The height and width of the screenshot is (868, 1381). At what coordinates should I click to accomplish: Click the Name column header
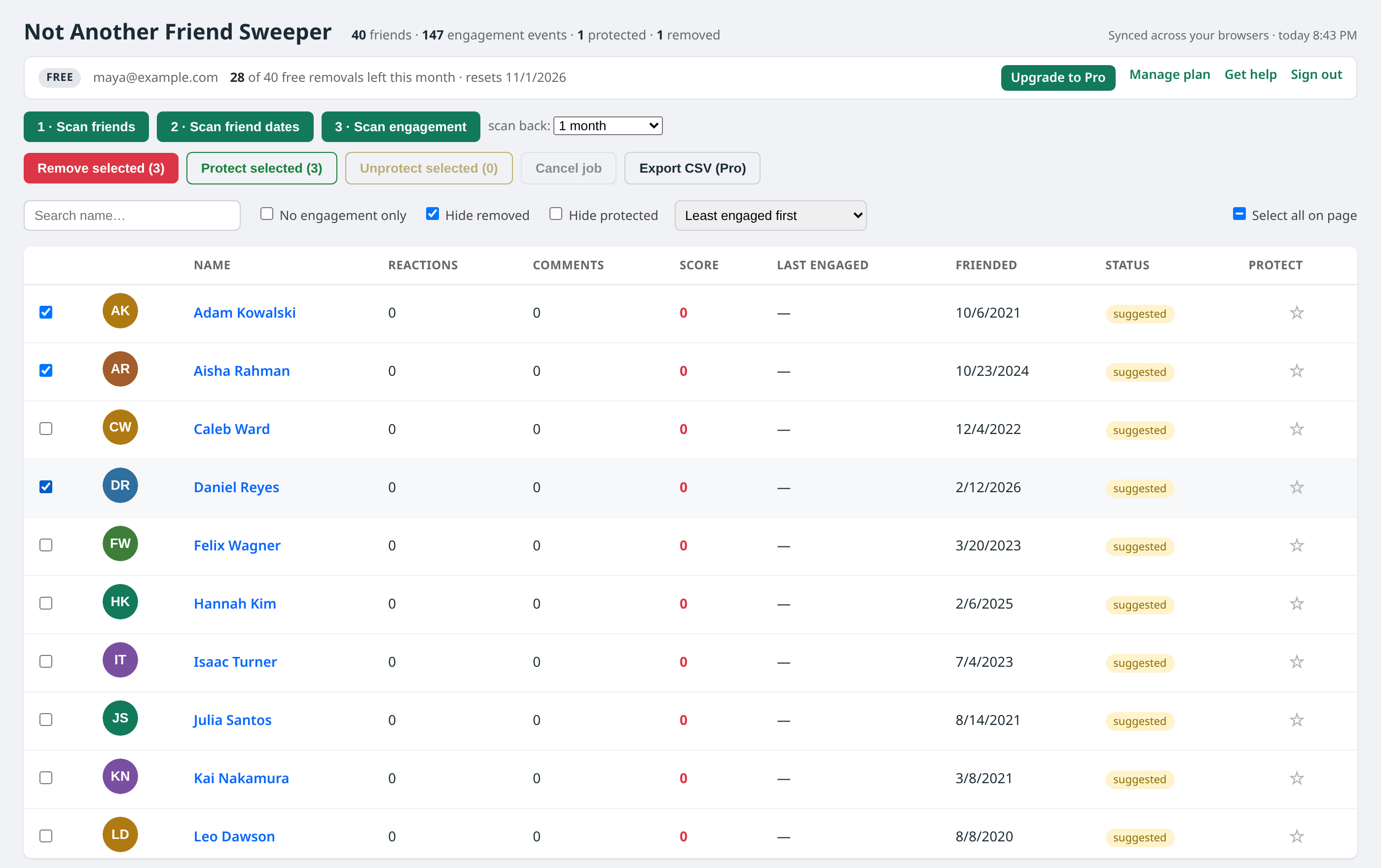pyautogui.click(x=212, y=265)
